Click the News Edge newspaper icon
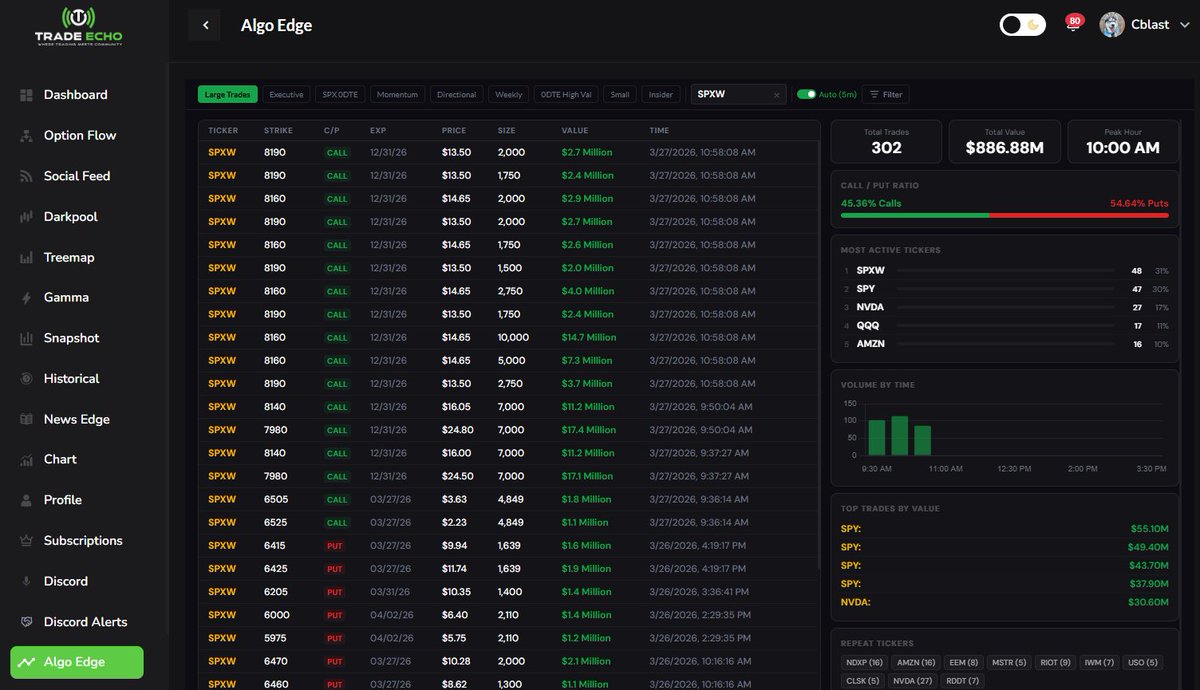 click(x=26, y=420)
